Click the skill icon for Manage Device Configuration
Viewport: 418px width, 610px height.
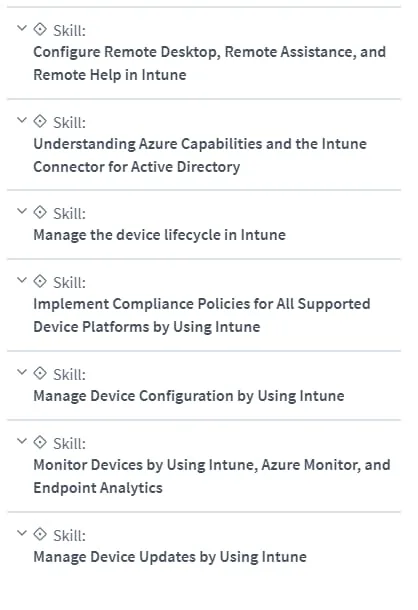pyautogui.click(x=40, y=373)
